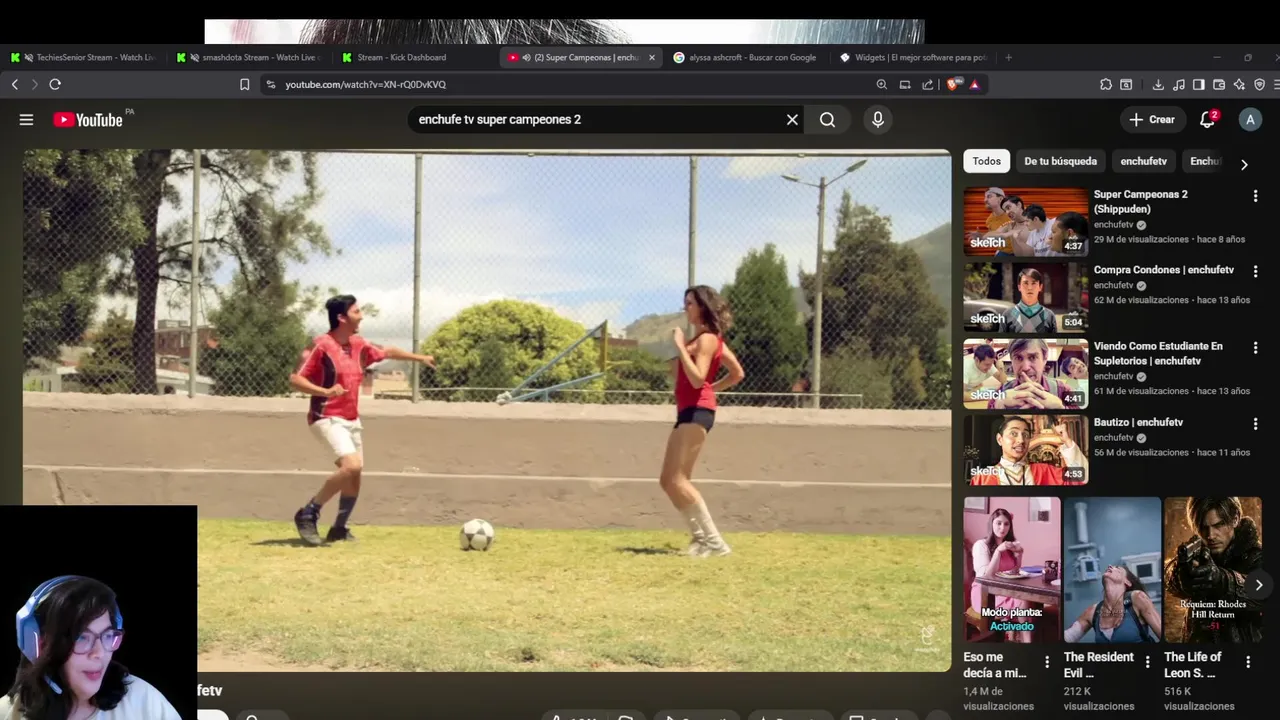Reload the page with refresh icon
The image size is (1280, 720).
tap(55, 85)
